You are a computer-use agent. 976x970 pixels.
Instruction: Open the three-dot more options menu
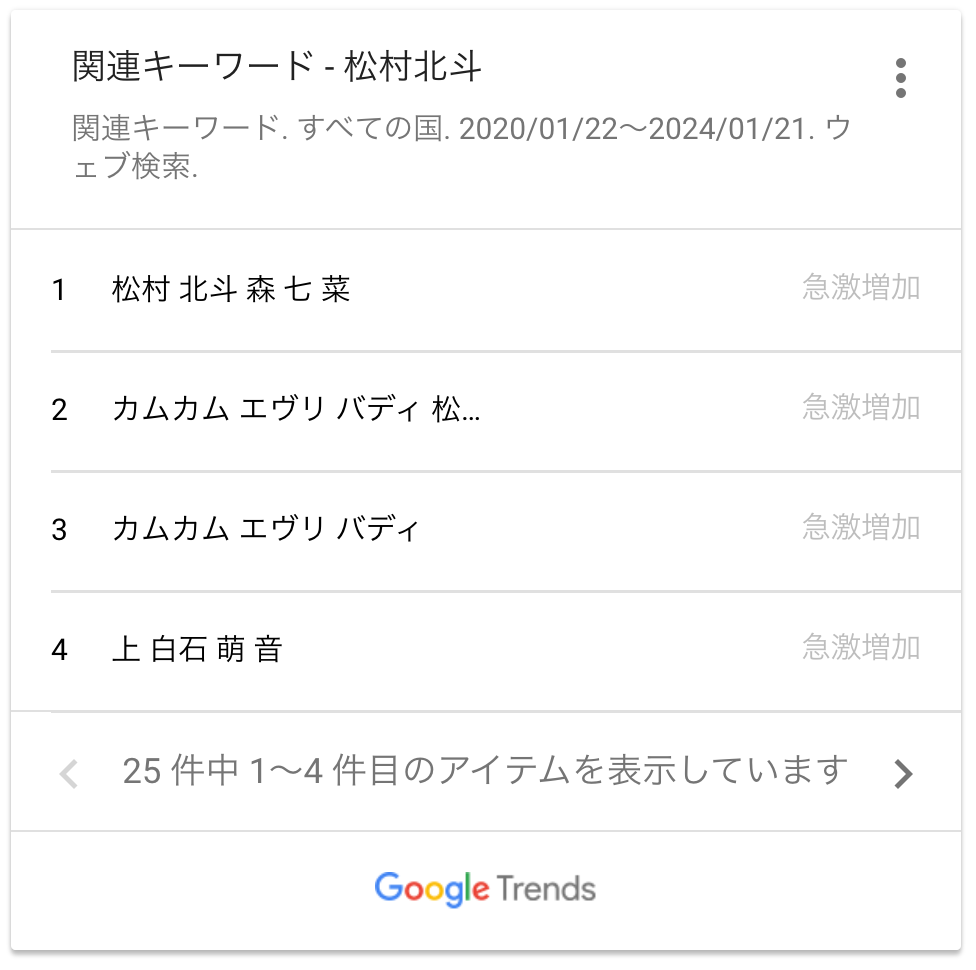click(900, 78)
